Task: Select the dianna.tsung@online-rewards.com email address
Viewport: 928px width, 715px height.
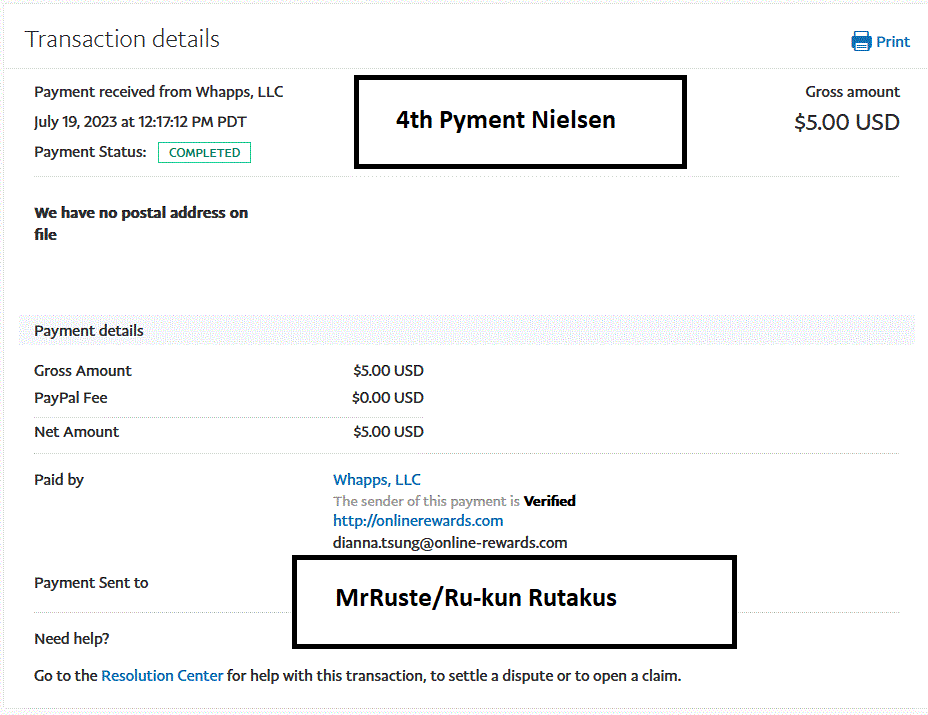Action: pos(450,543)
